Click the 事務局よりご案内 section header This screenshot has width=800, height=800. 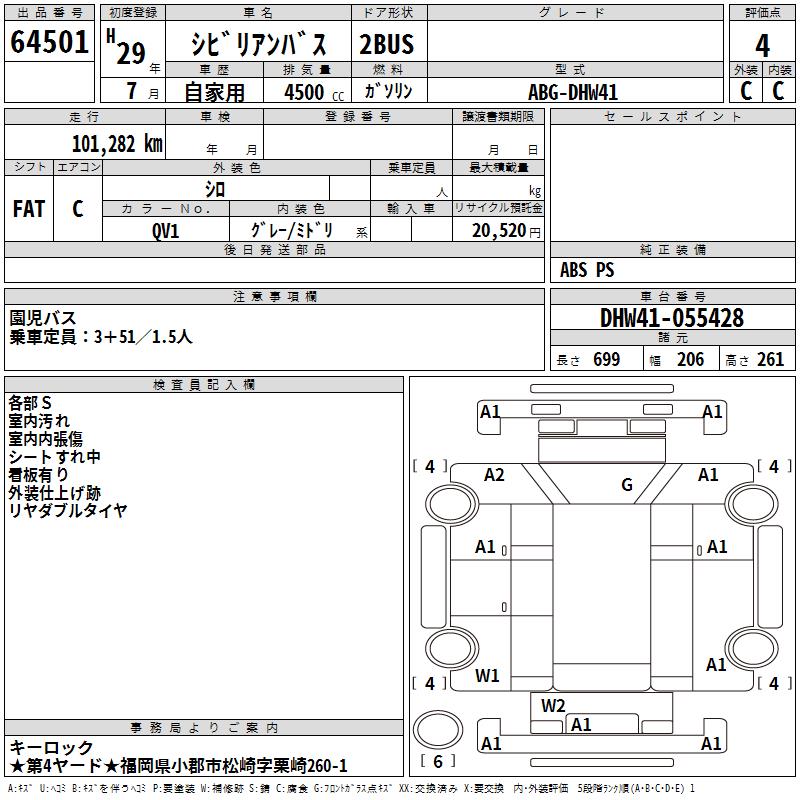pos(204,728)
